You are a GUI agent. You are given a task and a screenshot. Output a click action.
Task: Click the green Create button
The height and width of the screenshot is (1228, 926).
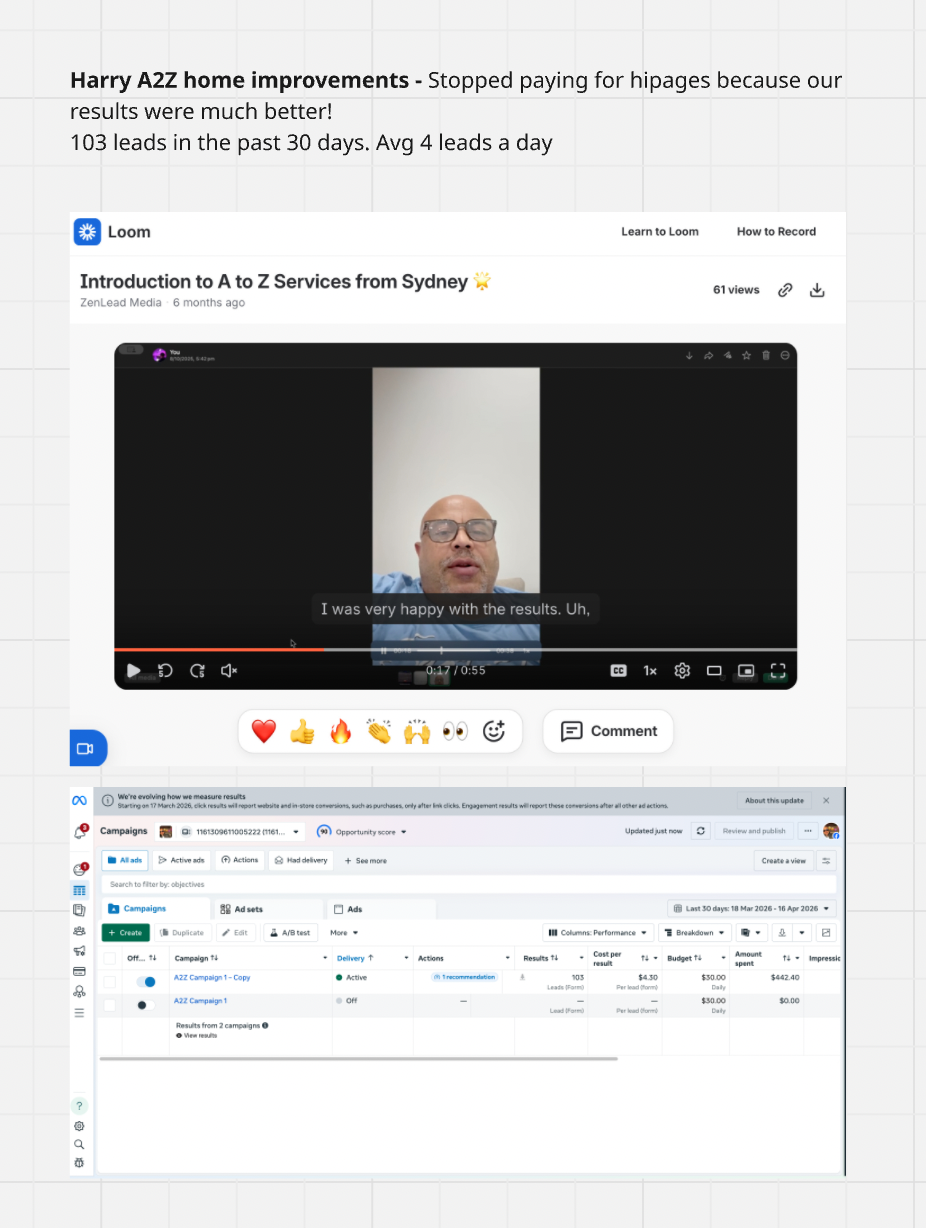[x=125, y=933]
